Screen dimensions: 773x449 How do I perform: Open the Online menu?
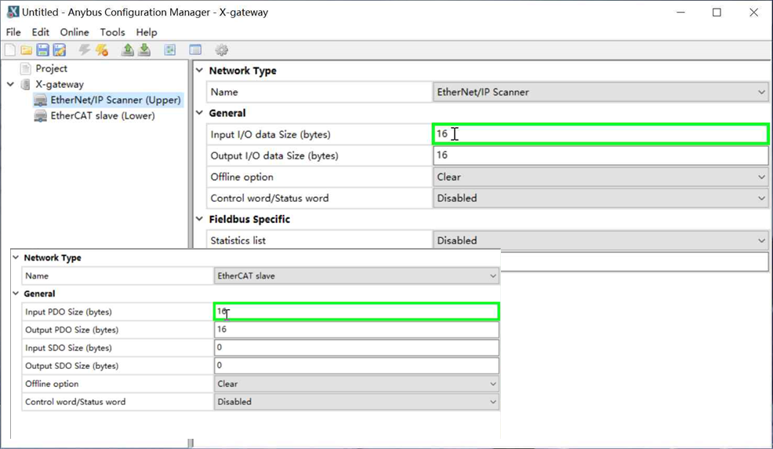(x=74, y=32)
